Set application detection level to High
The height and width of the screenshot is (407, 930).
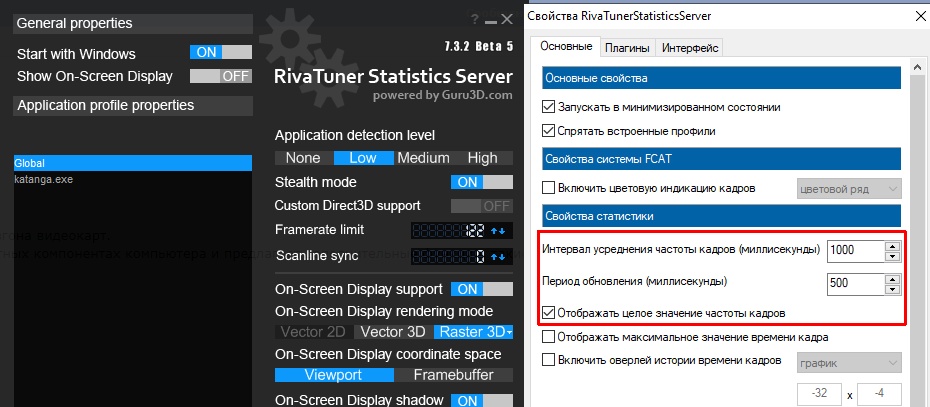click(483, 158)
